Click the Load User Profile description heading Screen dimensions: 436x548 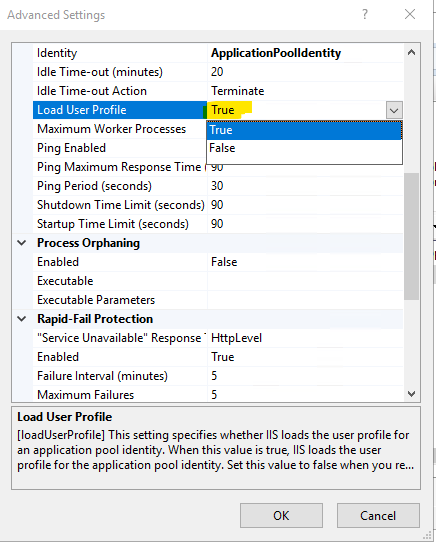coord(65,417)
